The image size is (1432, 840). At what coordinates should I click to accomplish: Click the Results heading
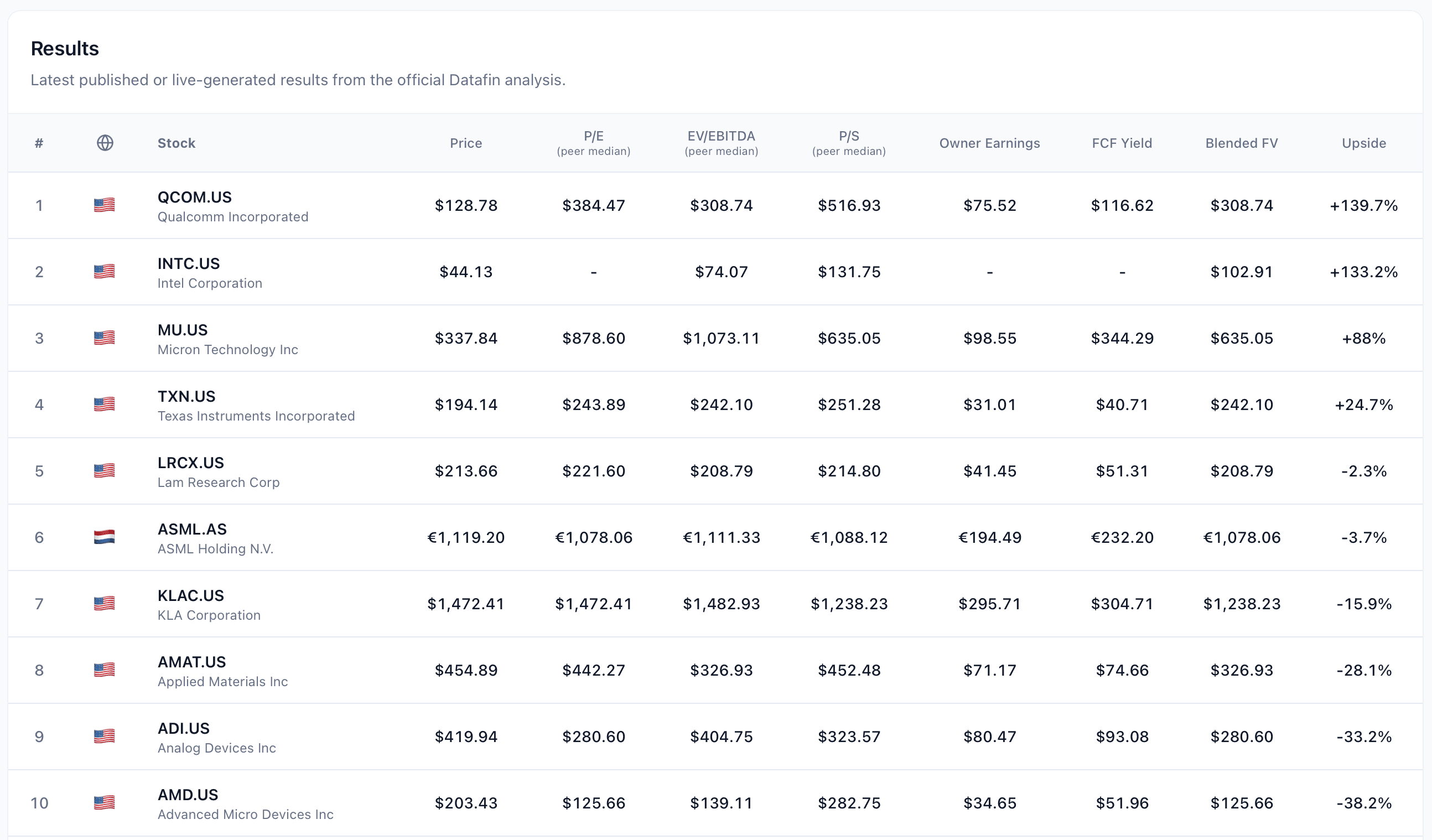pos(65,49)
